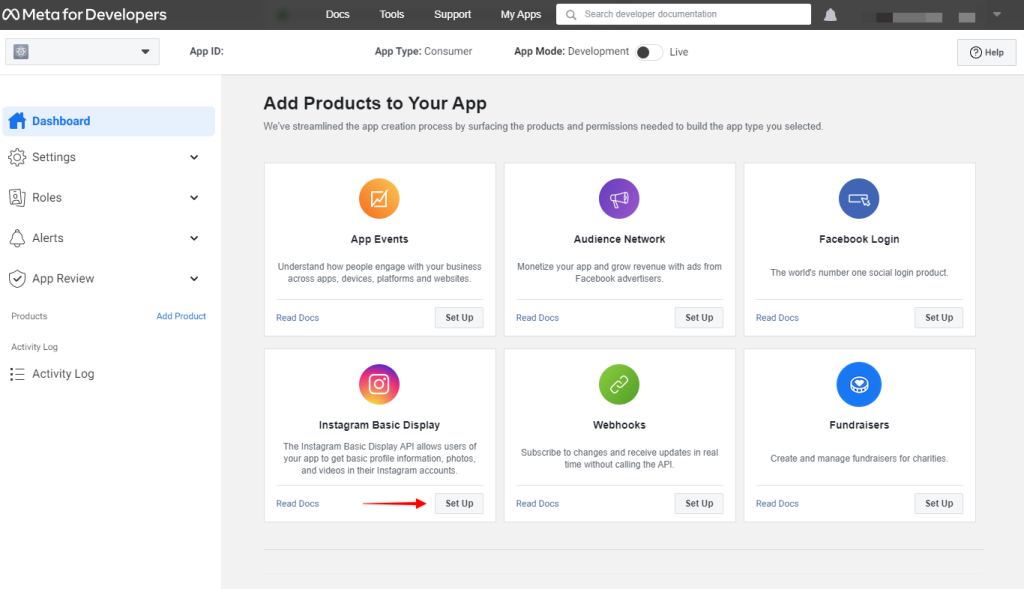The width and height of the screenshot is (1024, 589).
Task: Open Read Docs link for Webhooks
Action: [537, 504]
